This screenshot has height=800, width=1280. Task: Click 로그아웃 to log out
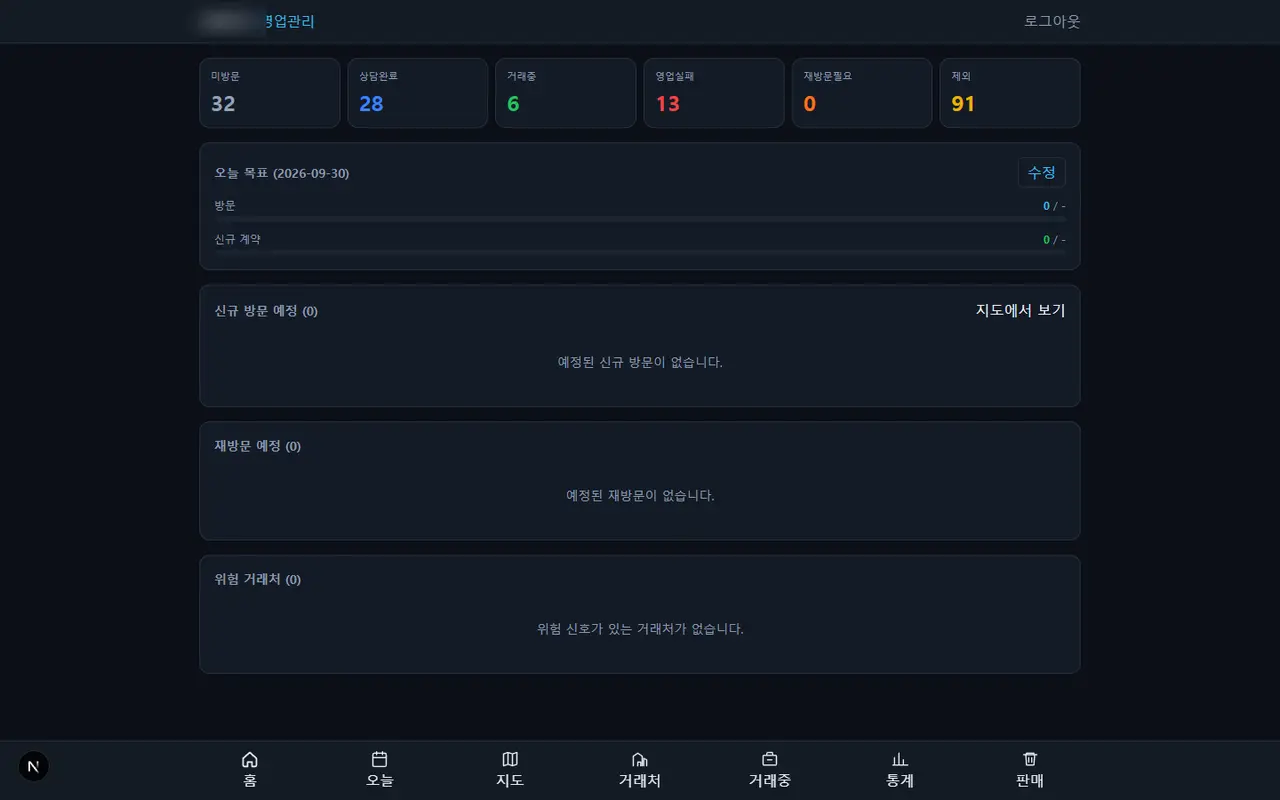click(x=1052, y=21)
